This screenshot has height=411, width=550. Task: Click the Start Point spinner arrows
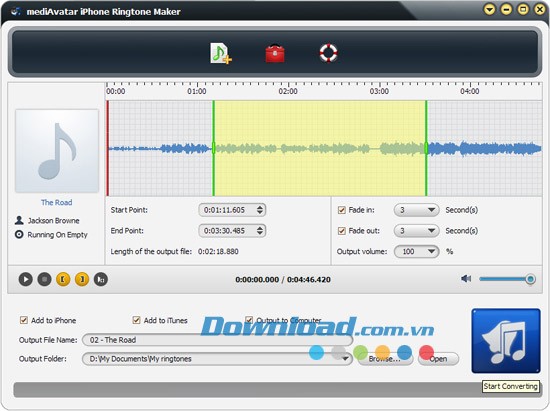click(x=260, y=210)
